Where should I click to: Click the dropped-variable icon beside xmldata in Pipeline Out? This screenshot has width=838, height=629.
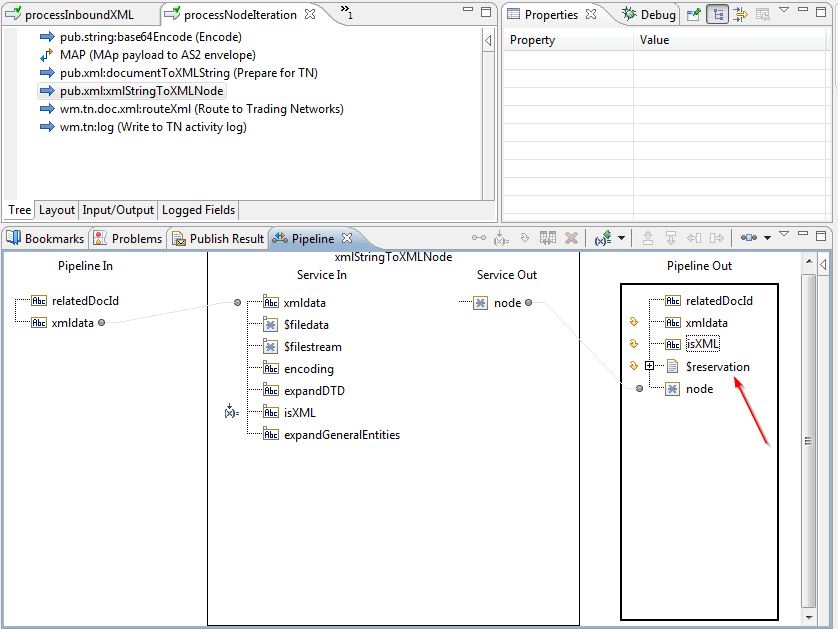(x=634, y=322)
